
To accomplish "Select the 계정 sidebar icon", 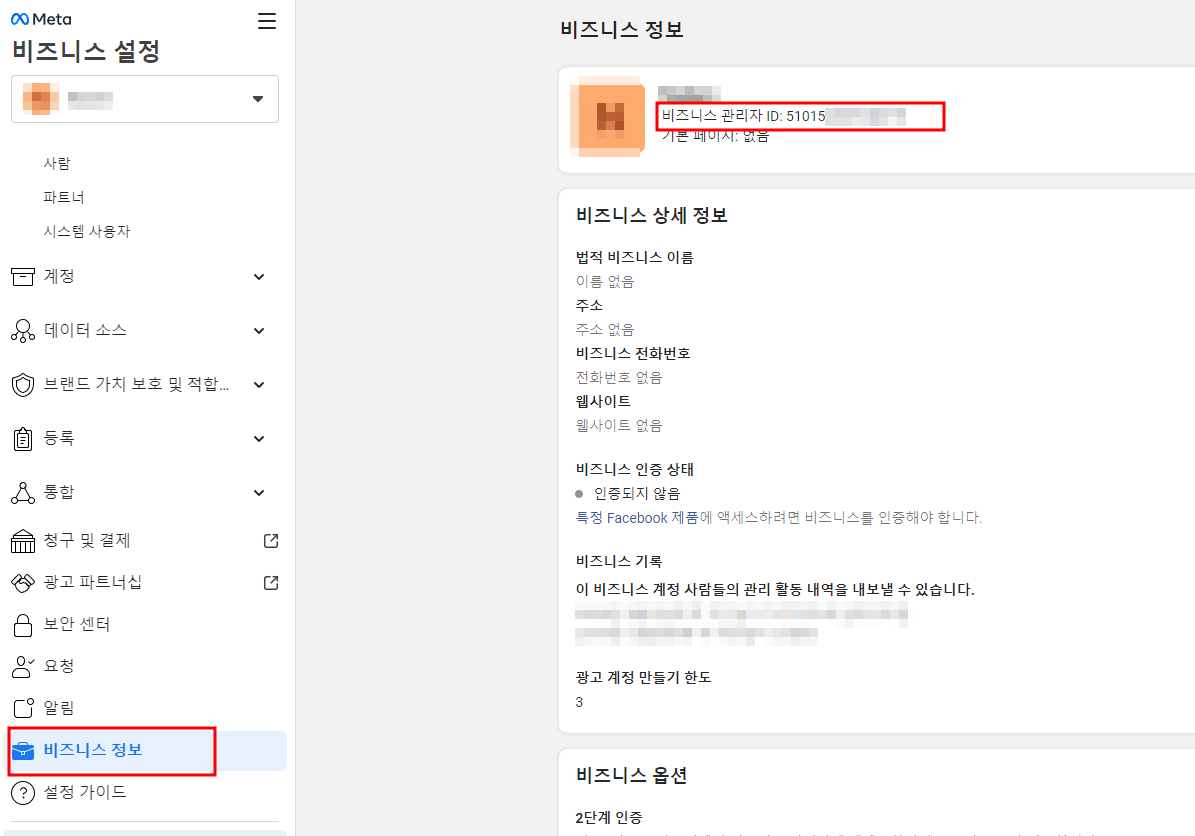I will (22, 277).
